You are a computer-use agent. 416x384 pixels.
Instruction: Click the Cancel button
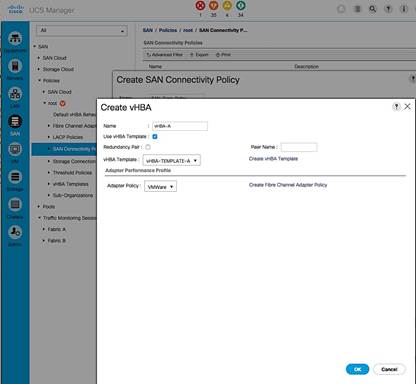tap(389, 369)
